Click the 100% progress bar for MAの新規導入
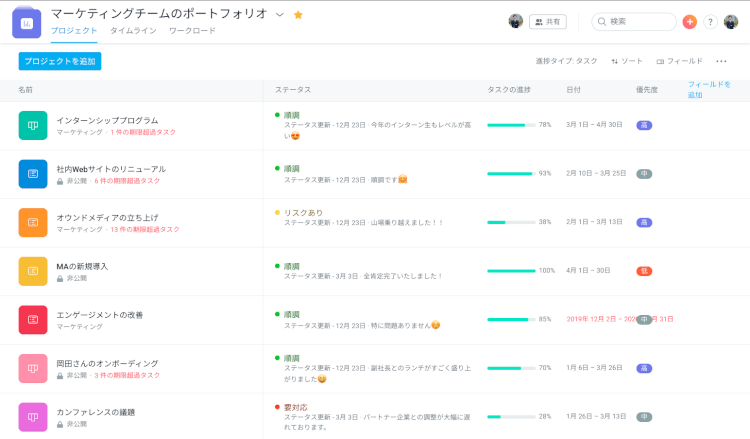 click(511, 271)
